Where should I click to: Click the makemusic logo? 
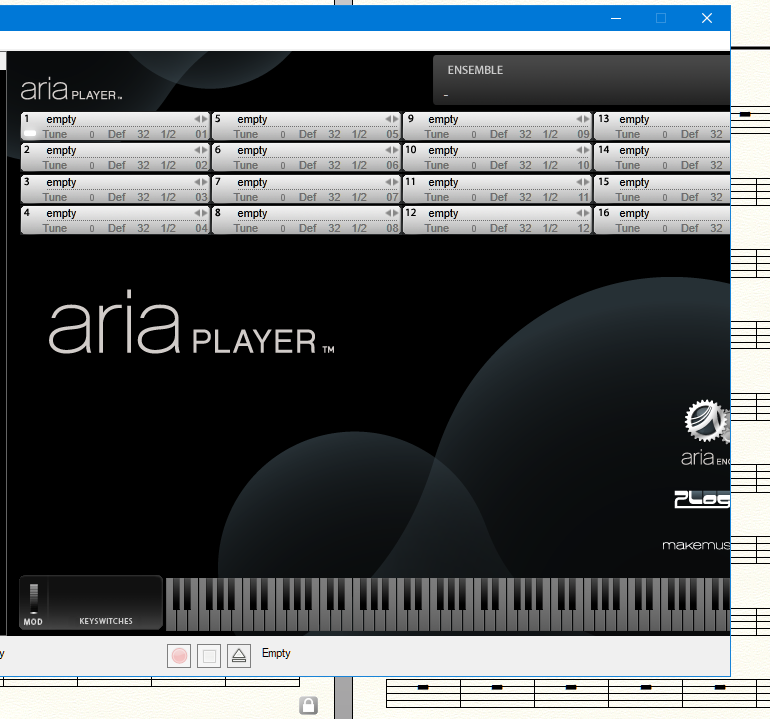click(696, 546)
